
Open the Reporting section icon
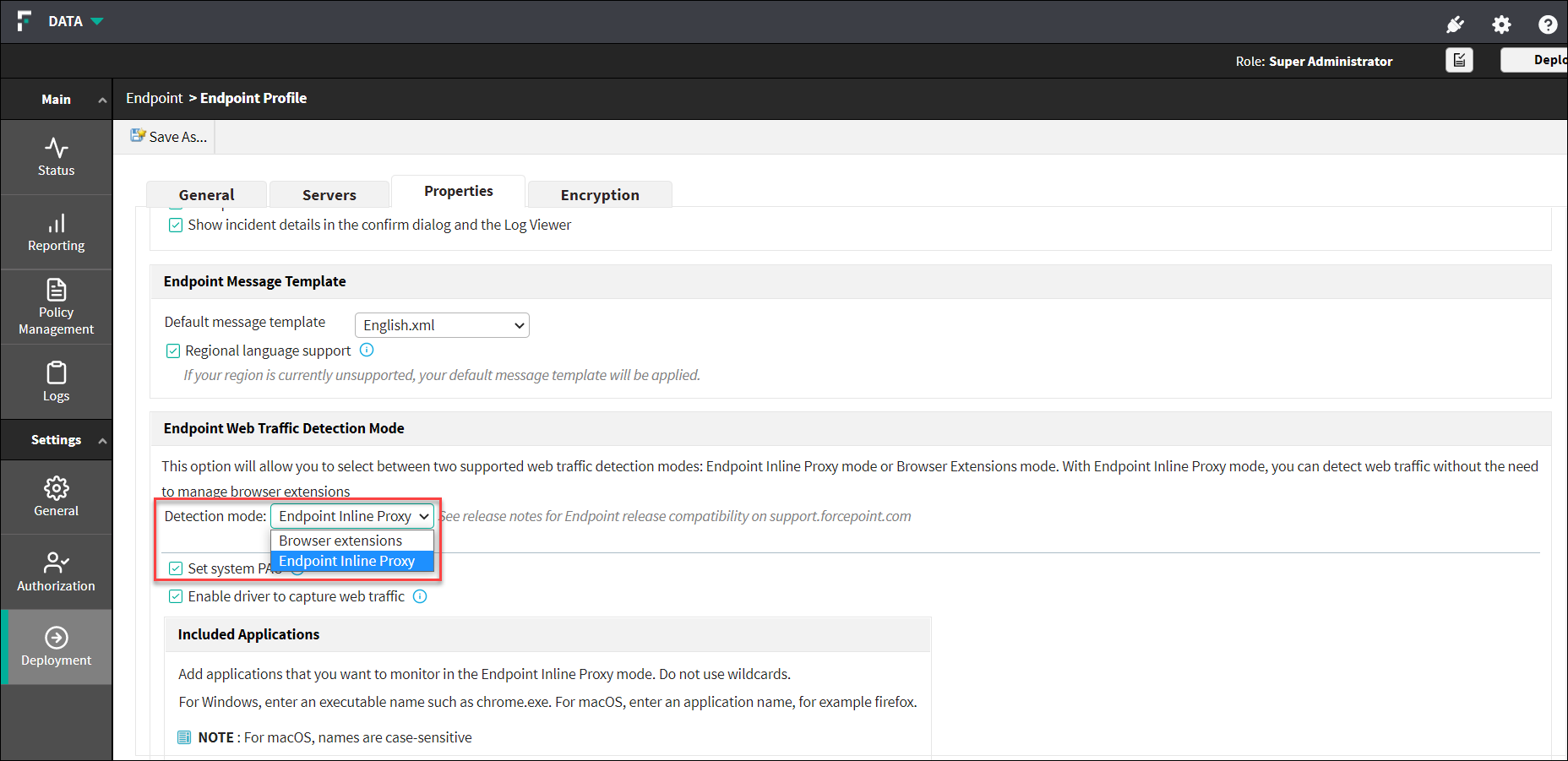click(x=56, y=232)
